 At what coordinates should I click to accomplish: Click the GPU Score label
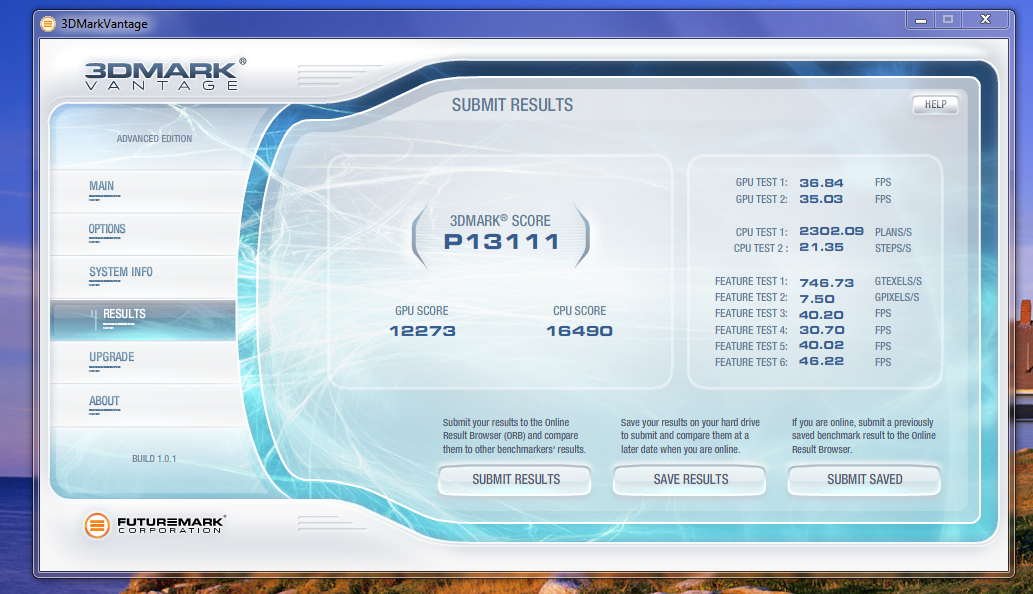[x=422, y=311]
